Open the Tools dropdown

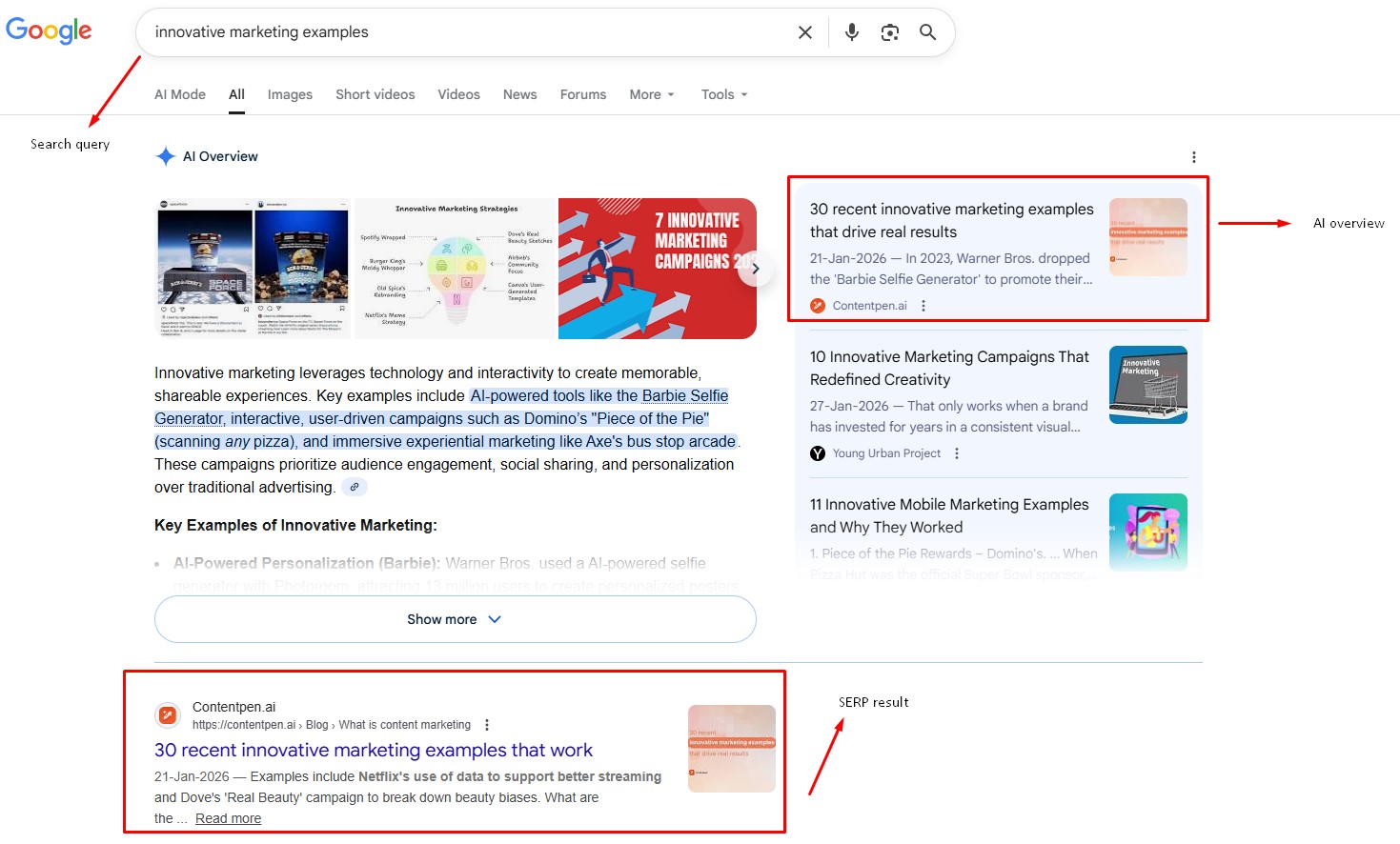click(722, 94)
